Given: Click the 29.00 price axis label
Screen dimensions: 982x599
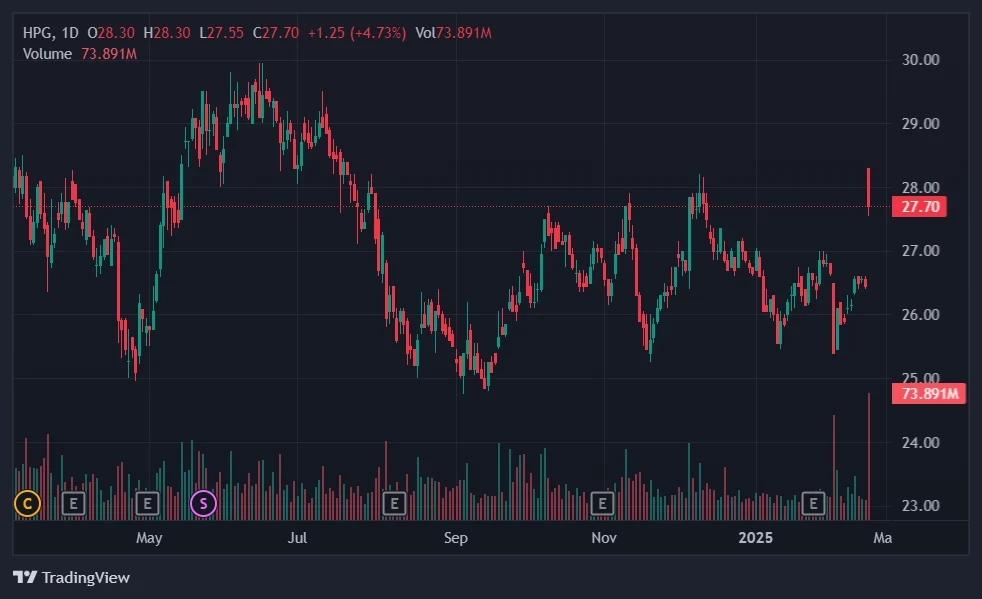Looking at the screenshot, I should pos(920,124).
